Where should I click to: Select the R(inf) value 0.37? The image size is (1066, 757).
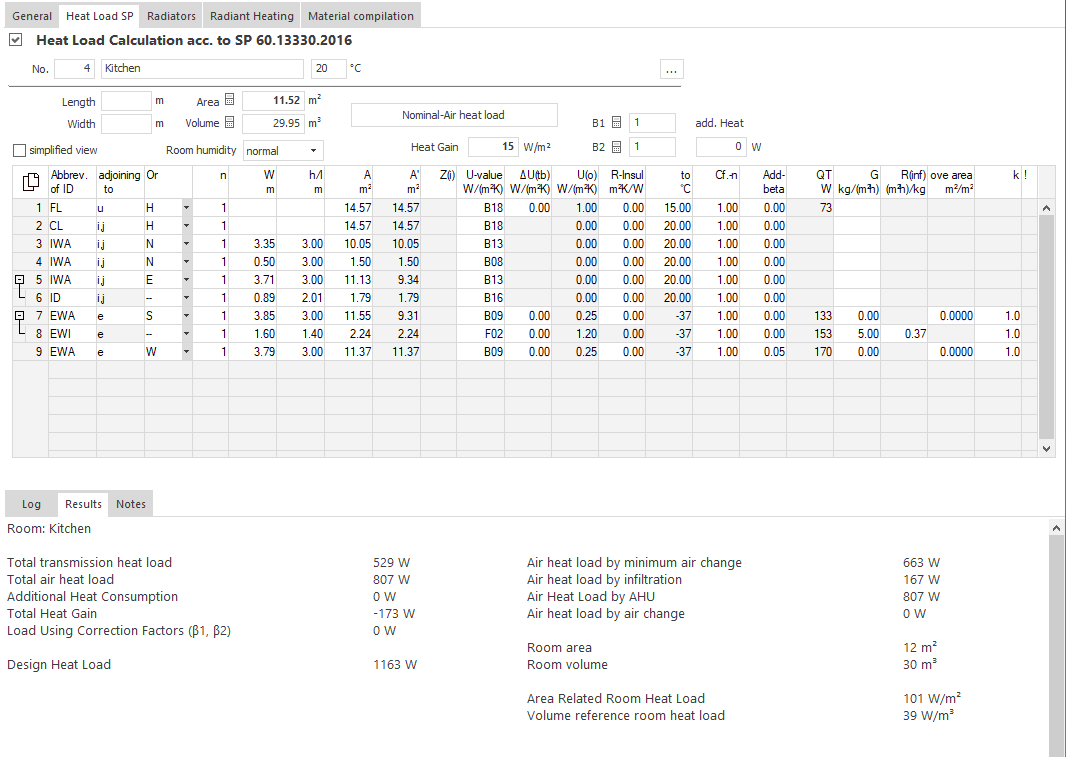[904, 334]
